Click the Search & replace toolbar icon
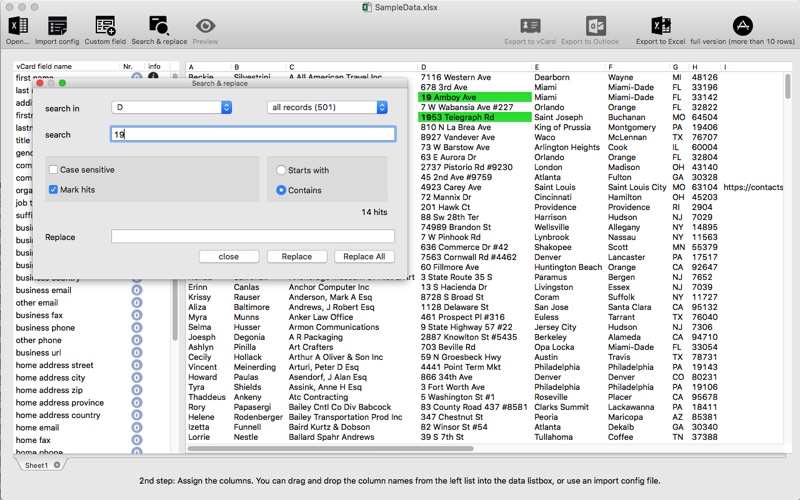 click(159, 26)
